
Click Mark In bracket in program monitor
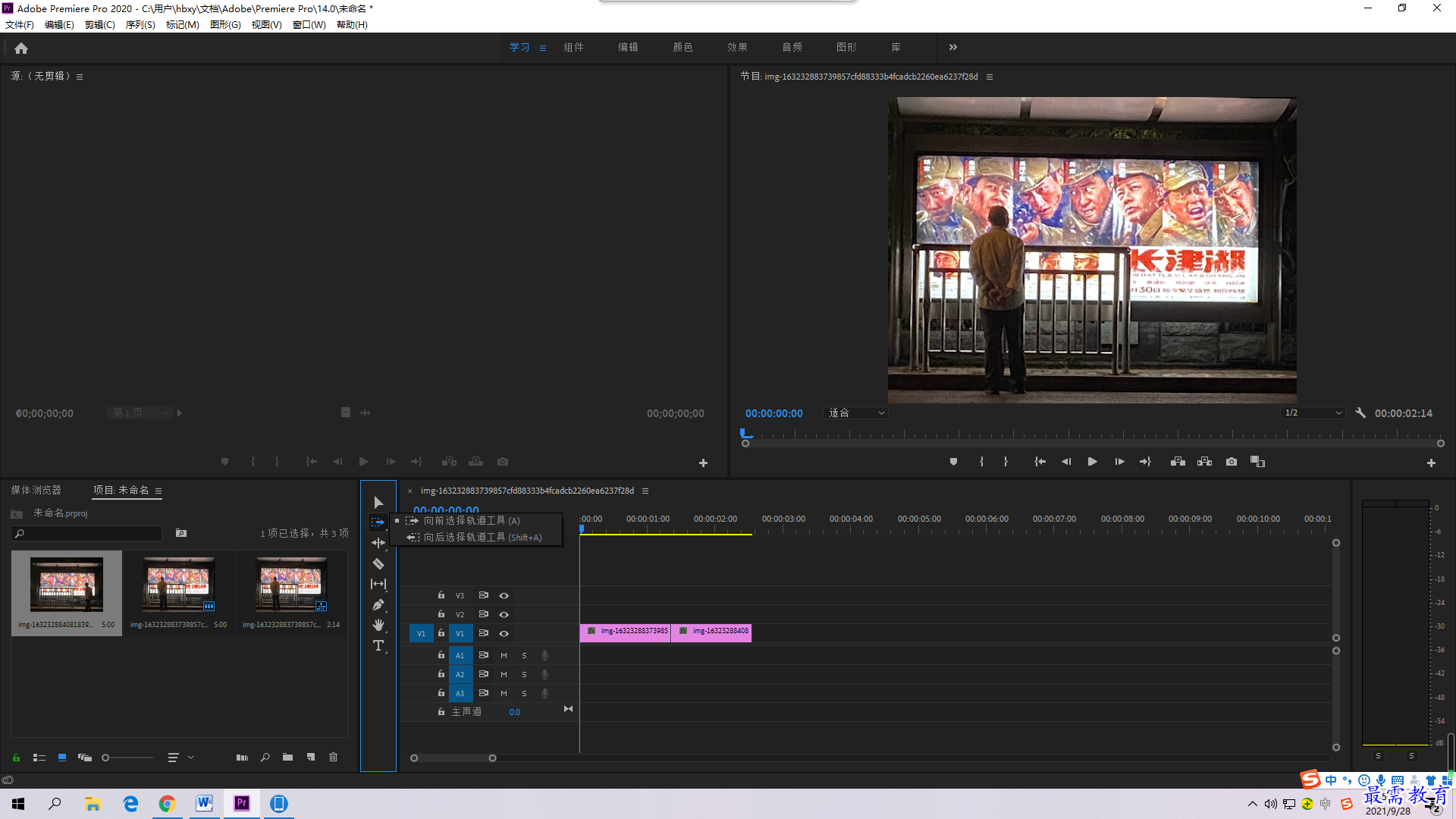(x=981, y=461)
